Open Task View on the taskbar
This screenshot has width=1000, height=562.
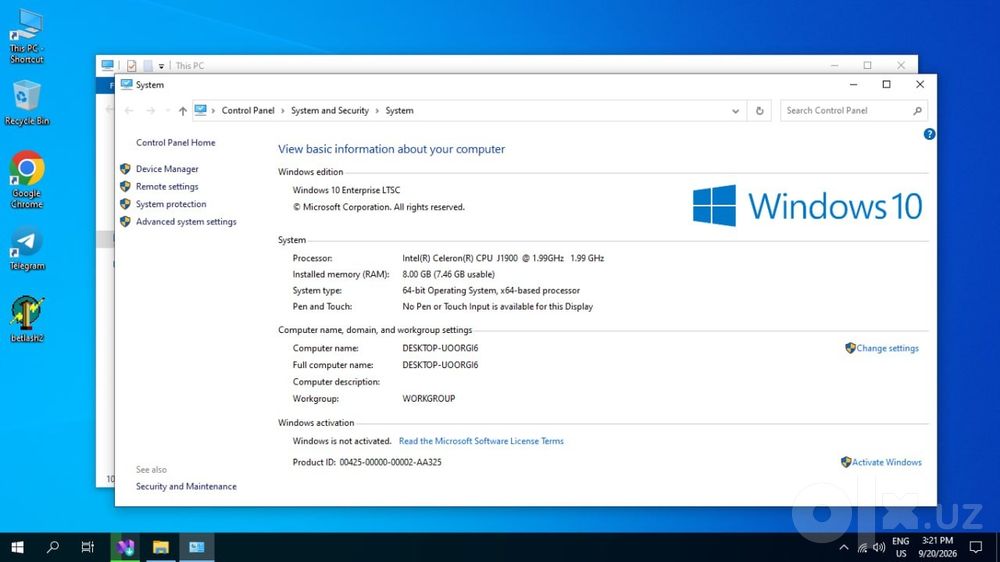[87, 547]
